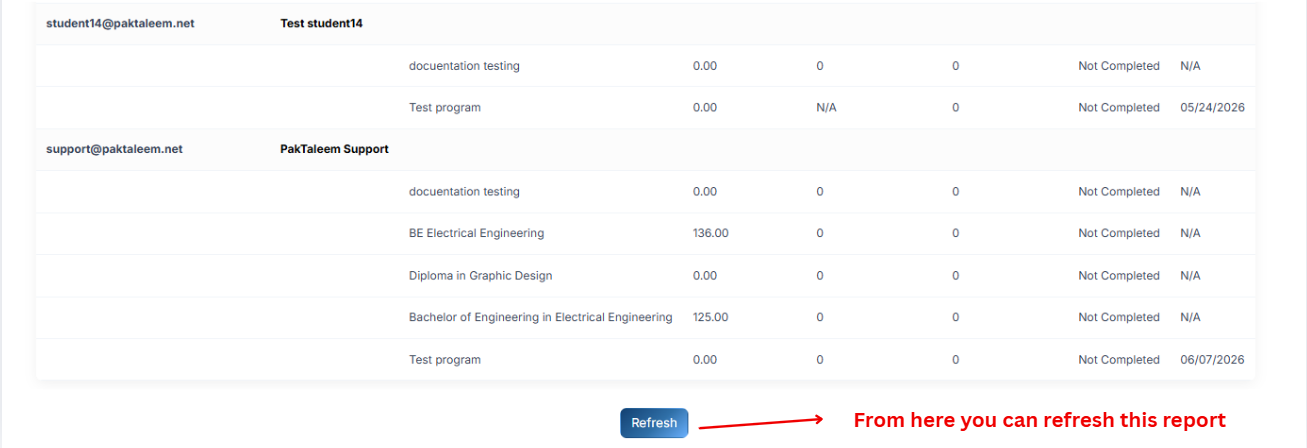1307x448 pixels.
Task: Click the 136.00 value
Action: tap(710, 233)
